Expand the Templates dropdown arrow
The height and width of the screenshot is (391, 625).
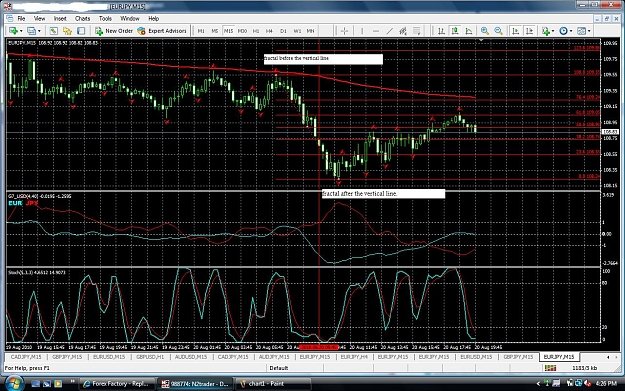coord(589,31)
